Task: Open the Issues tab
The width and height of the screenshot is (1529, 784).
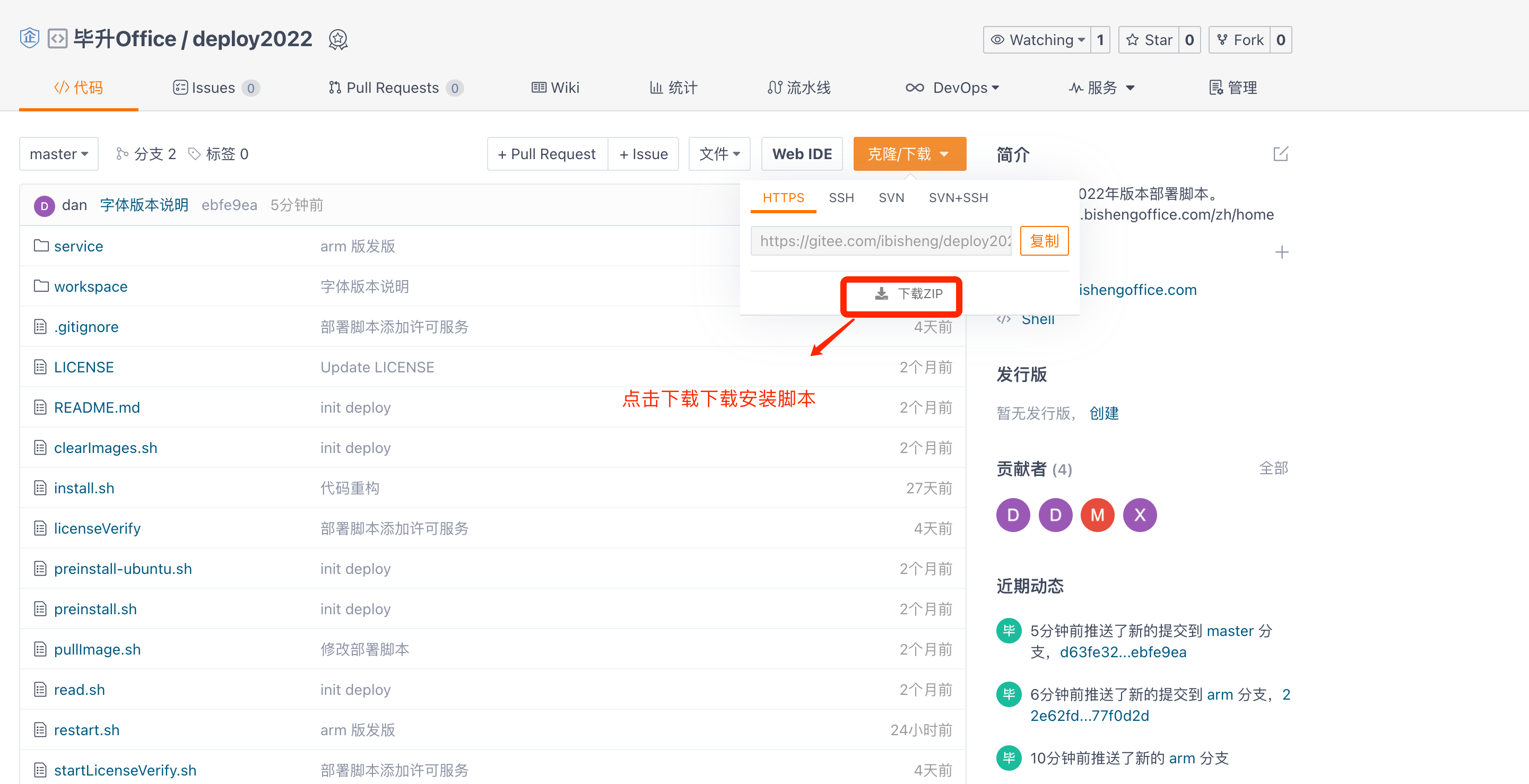Action: (215, 88)
